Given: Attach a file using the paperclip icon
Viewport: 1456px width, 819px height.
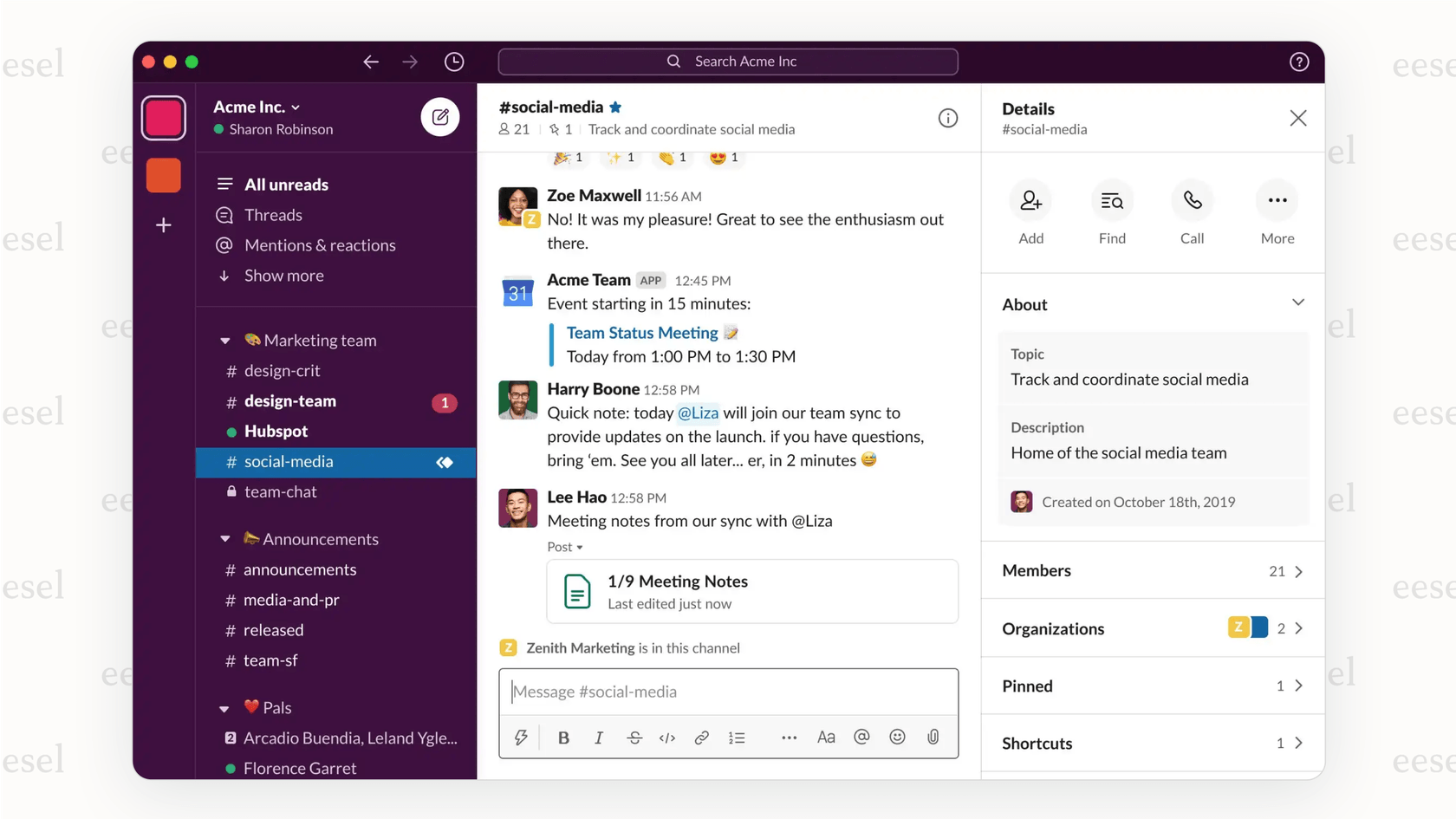Looking at the screenshot, I should [933, 737].
